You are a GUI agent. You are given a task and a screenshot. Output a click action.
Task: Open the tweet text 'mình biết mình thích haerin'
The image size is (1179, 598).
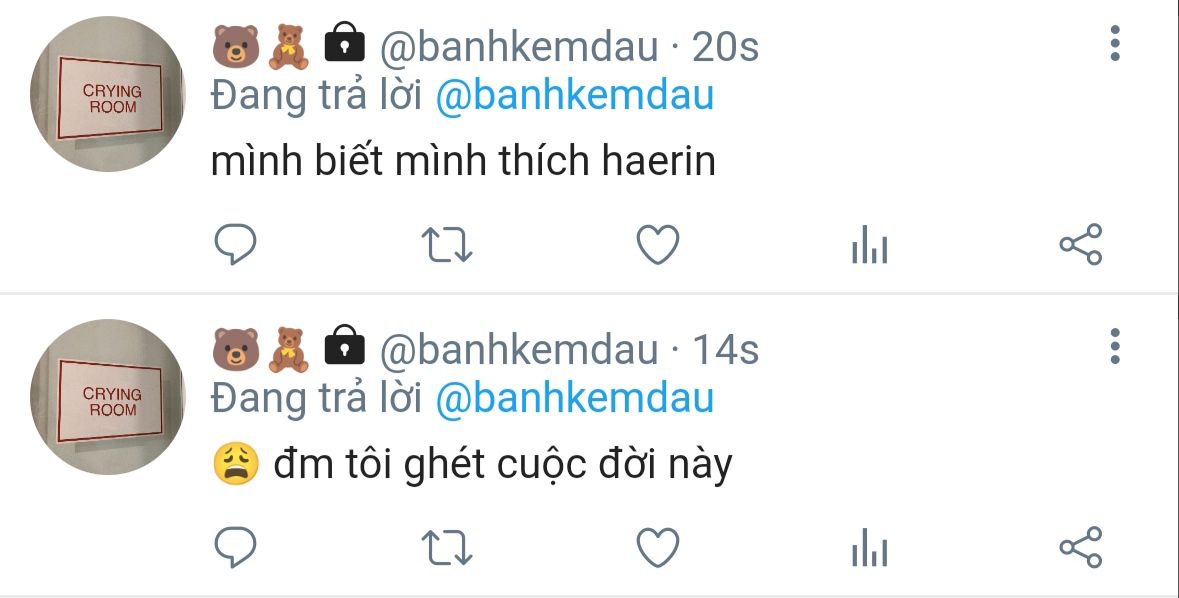click(x=463, y=161)
